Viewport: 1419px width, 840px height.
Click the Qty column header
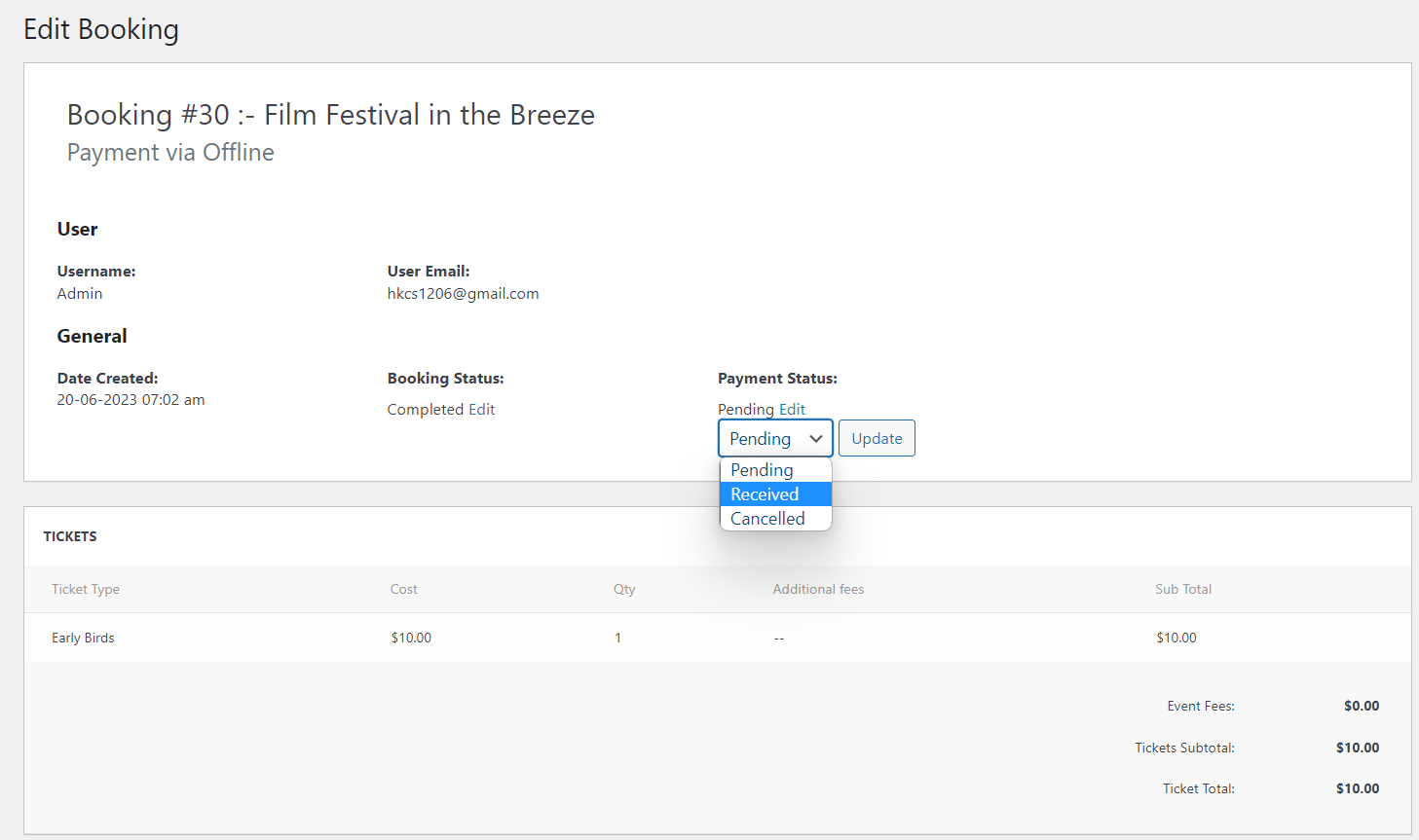(624, 589)
